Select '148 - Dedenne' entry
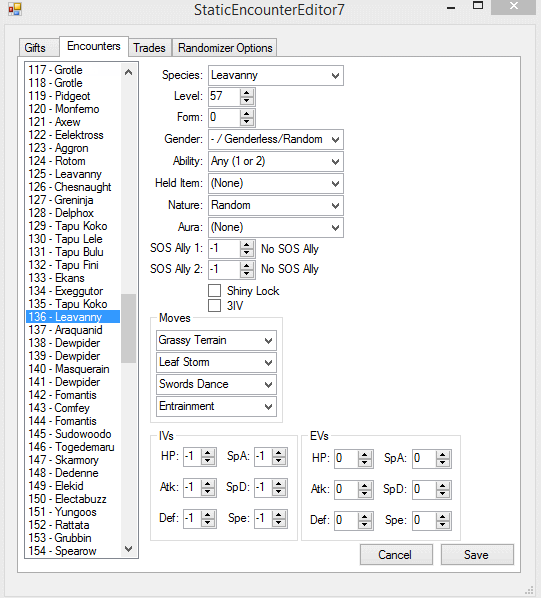 pos(73,473)
